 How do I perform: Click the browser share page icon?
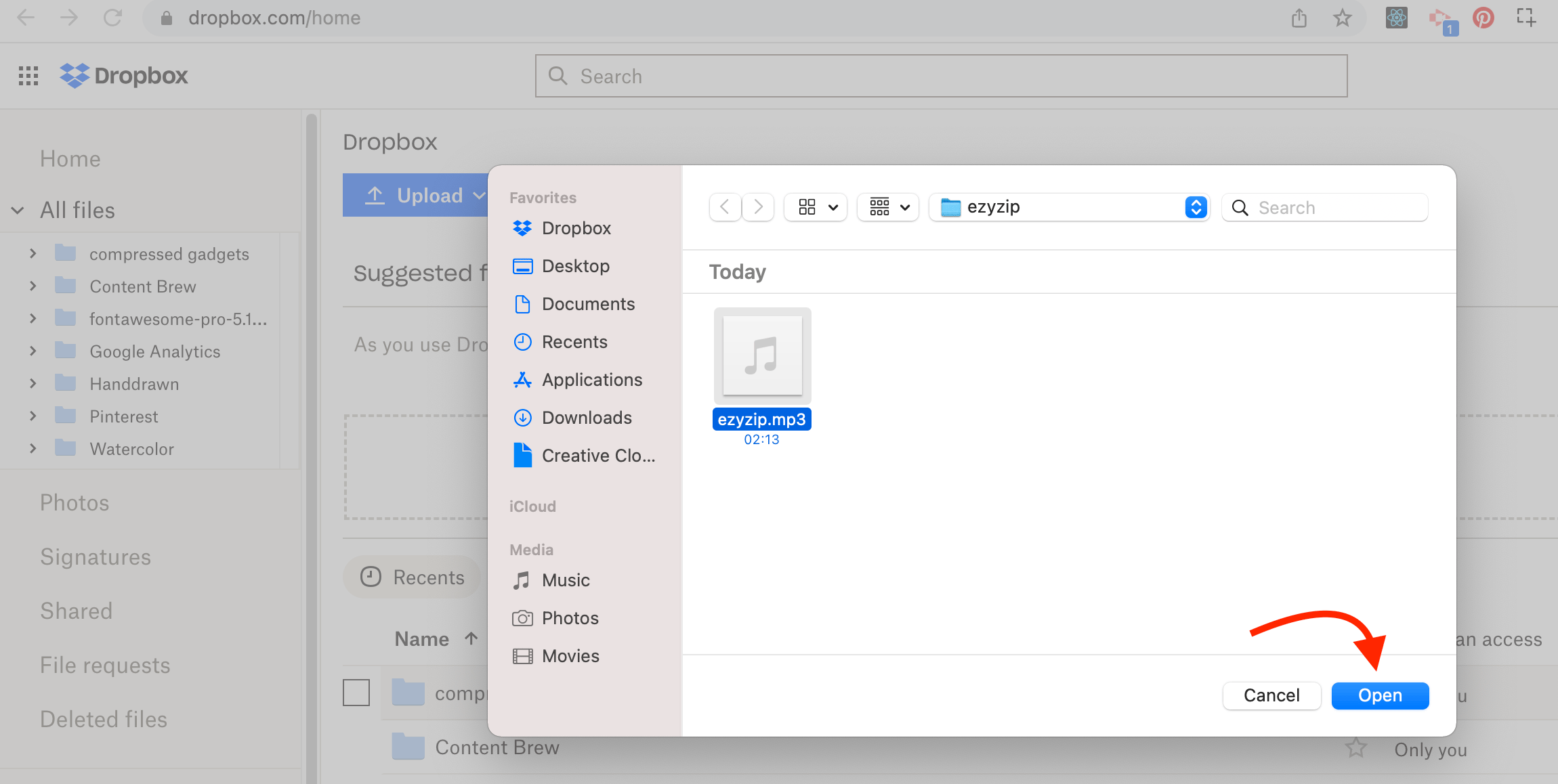coord(1299,18)
